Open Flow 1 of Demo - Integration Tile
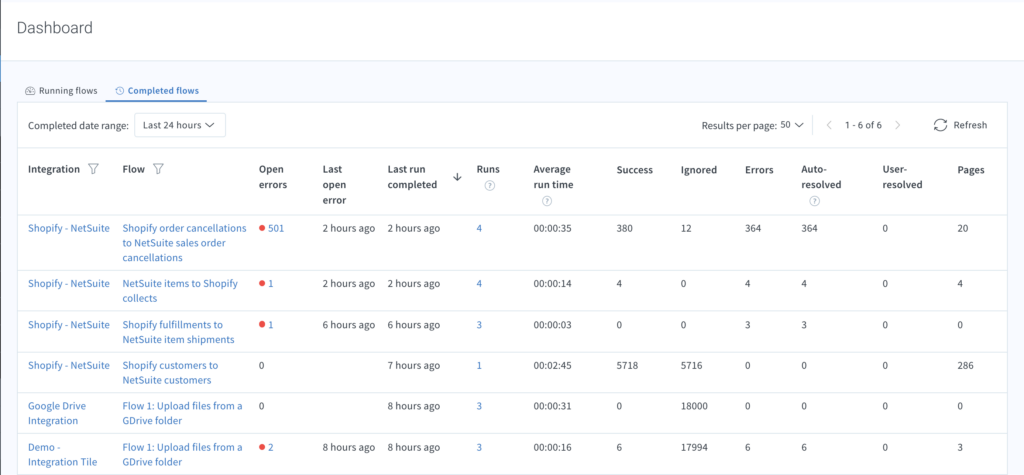 [x=182, y=454]
